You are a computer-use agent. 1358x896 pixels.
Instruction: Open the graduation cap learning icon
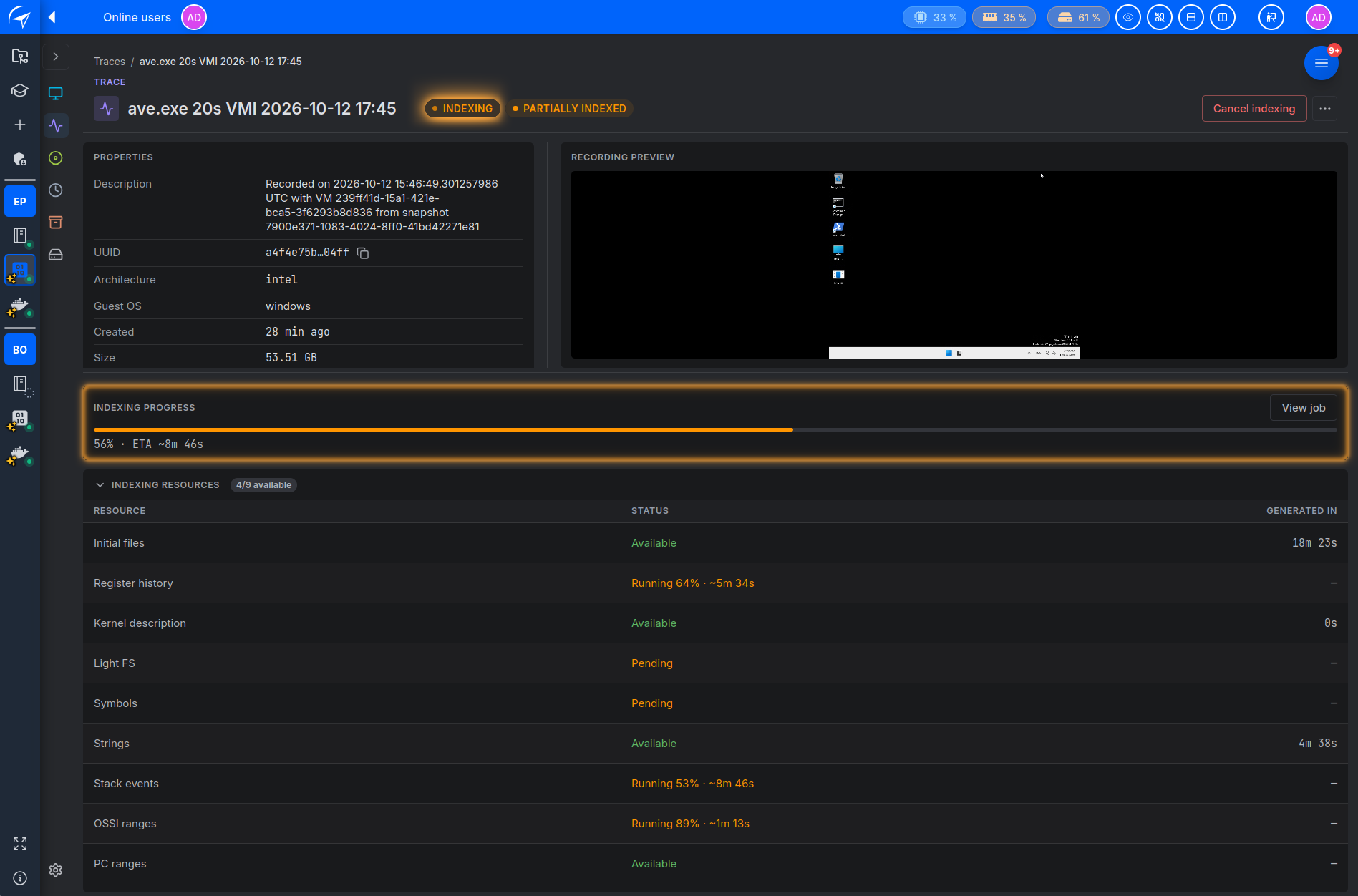pyautogui.click(x=20, y=90)
